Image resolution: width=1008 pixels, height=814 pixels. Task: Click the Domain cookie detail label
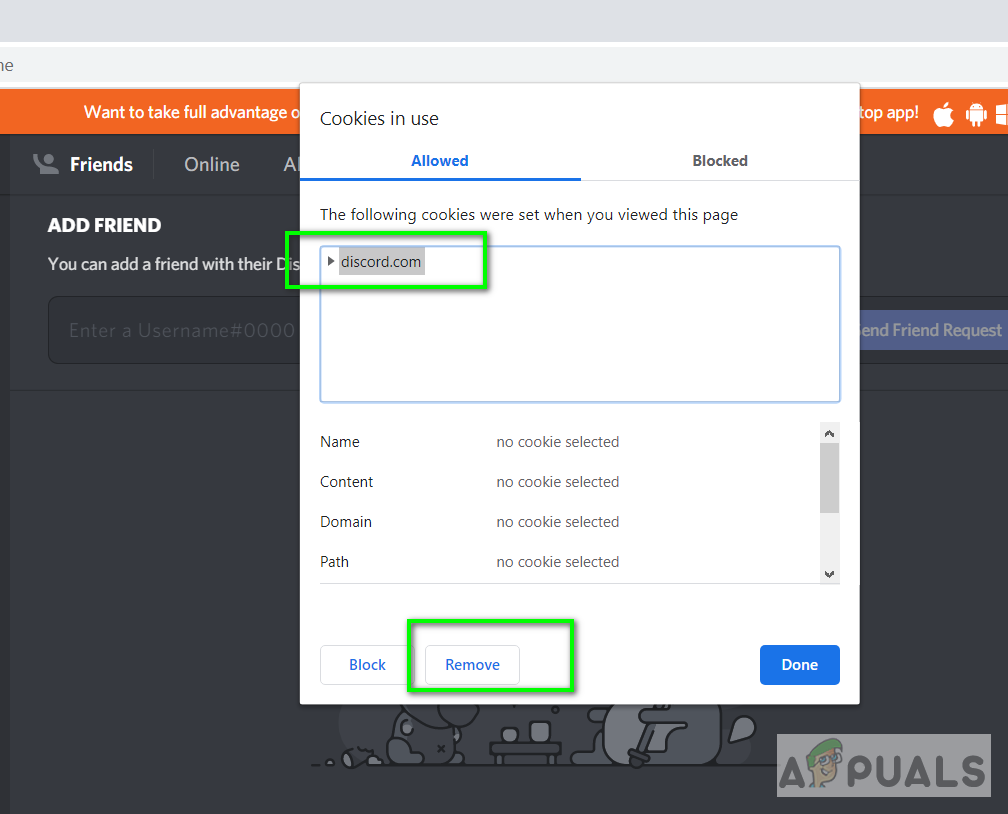coord(346,521)
